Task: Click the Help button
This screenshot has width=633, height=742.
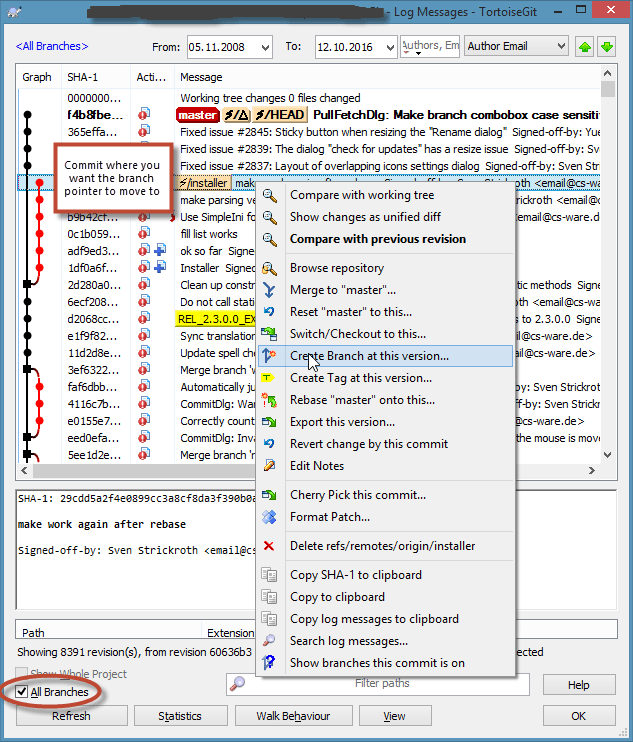Action: (579, 685)
